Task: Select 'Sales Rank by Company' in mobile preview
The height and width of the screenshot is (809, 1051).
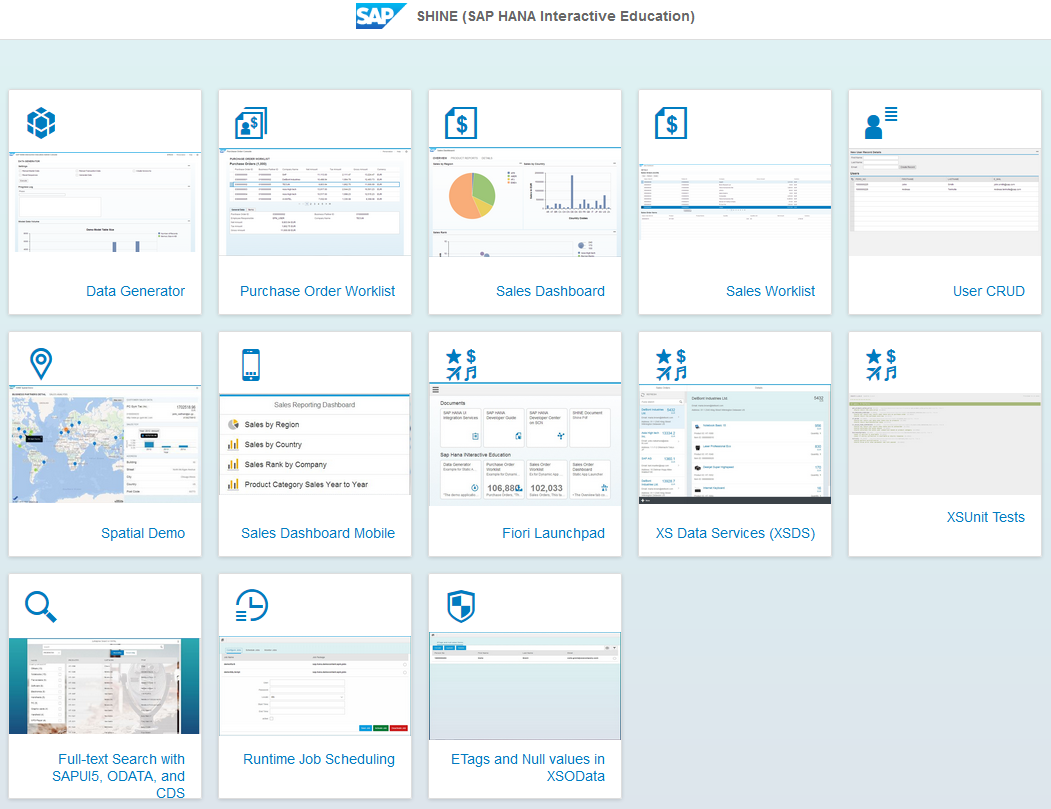Action: (x=315, y=464)
